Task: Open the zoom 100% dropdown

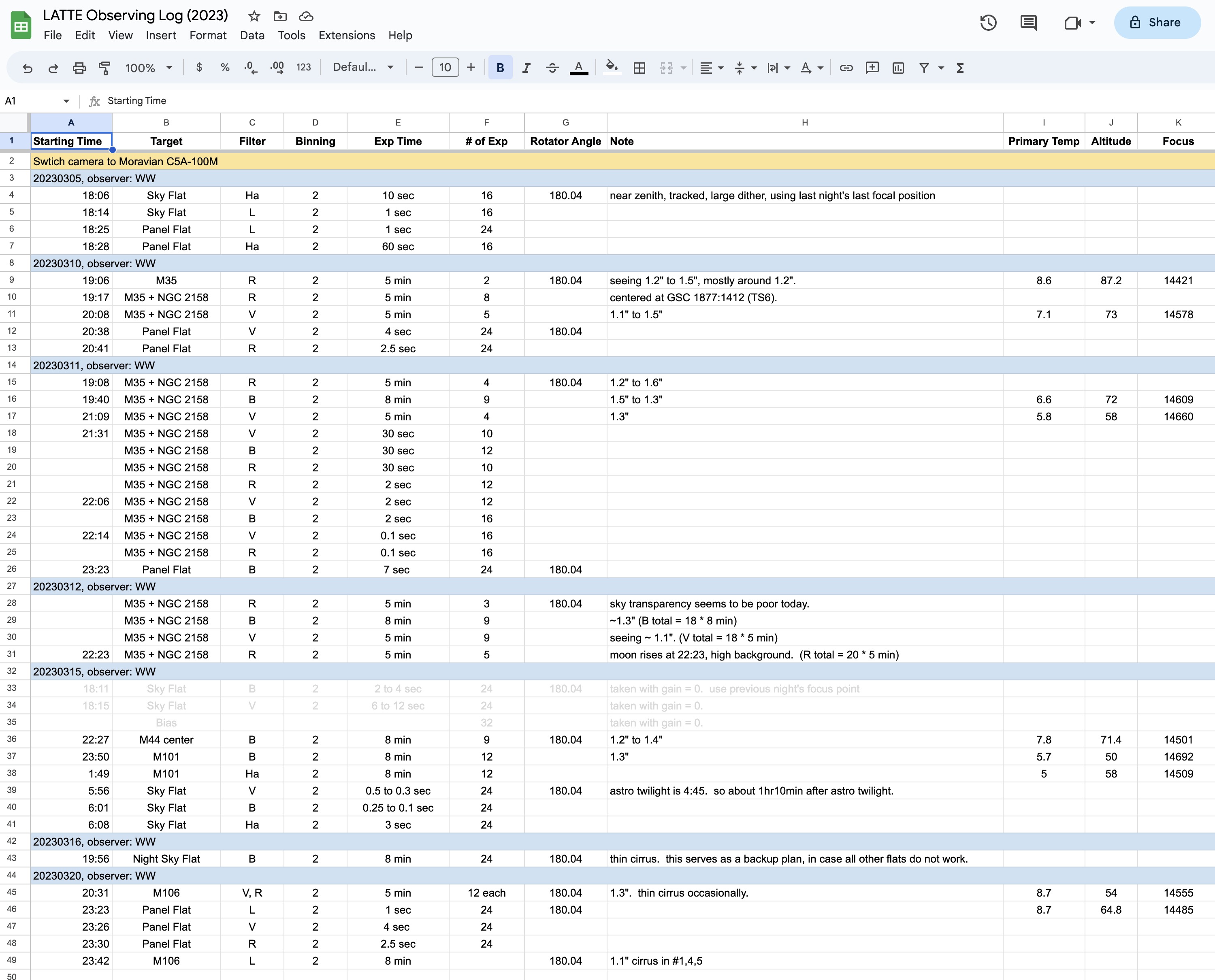Action: (x=149, y=68)
